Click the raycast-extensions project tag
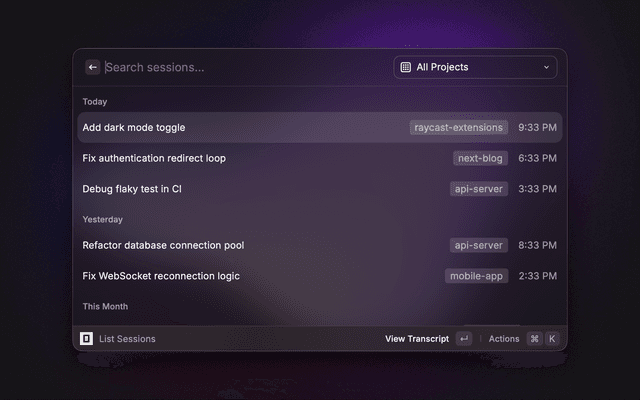The height and width of the screenshot is (400, 640). click(x=459, y=127)
